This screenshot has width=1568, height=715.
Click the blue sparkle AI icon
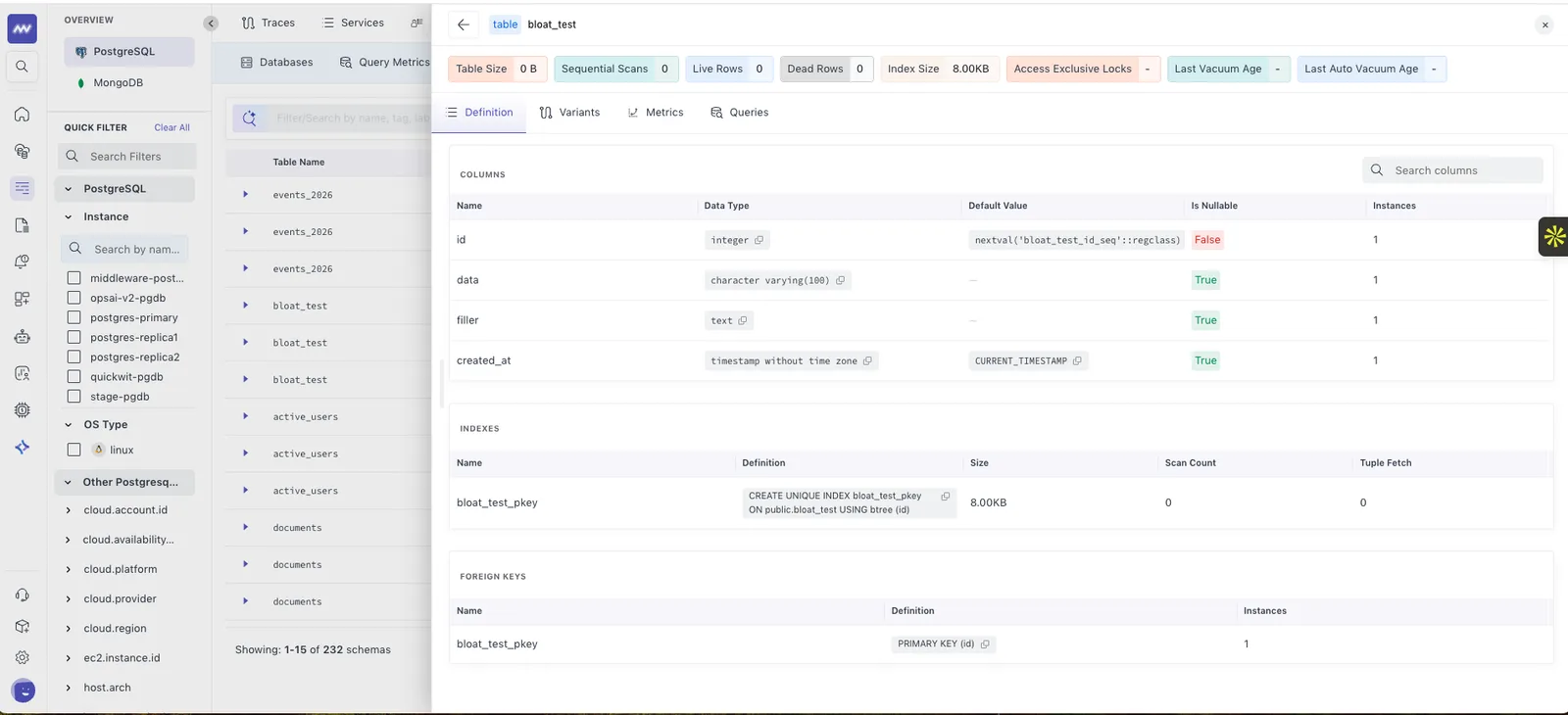pos(22,447)
